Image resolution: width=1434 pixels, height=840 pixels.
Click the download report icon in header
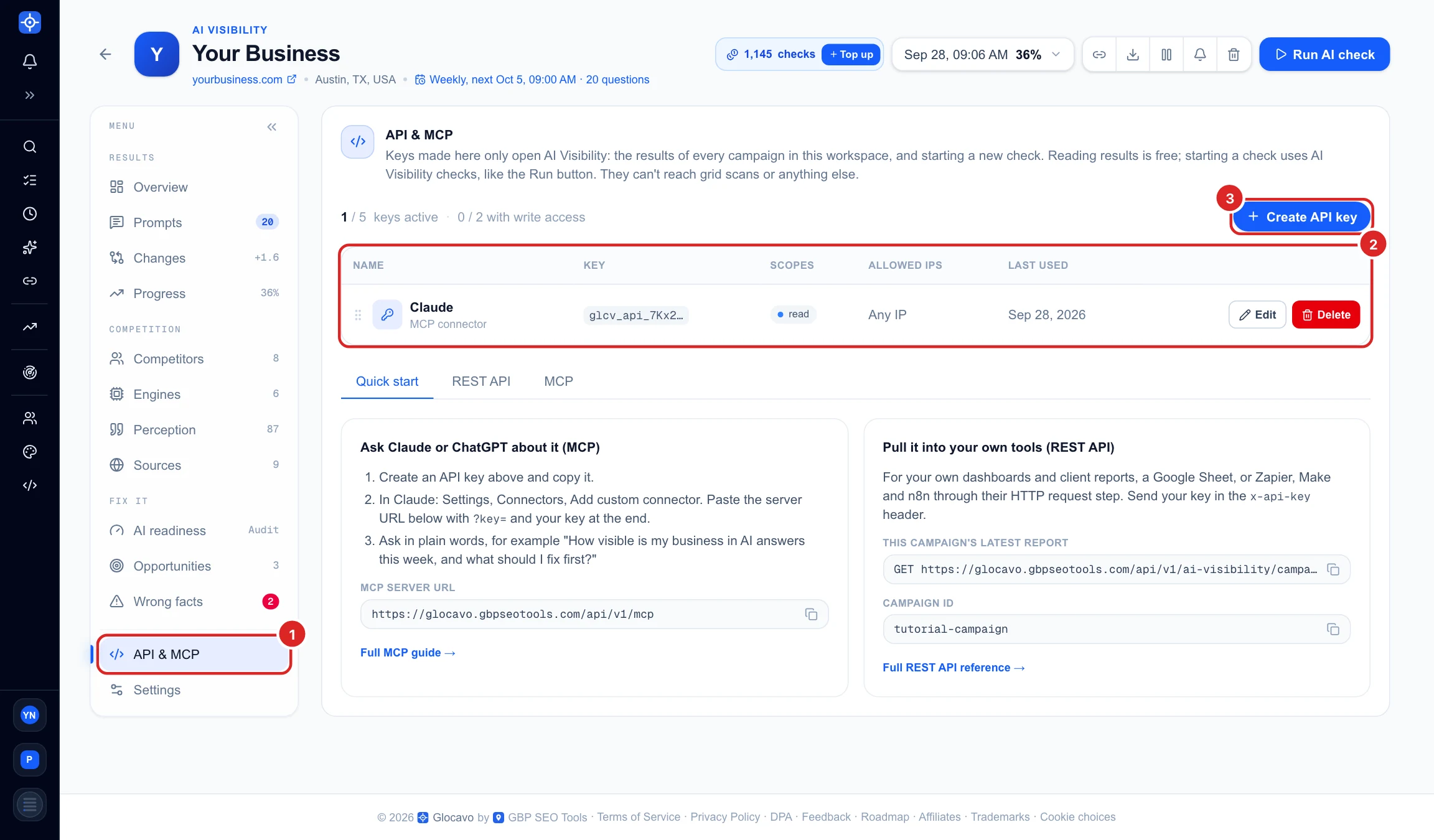click(1133, 54)
